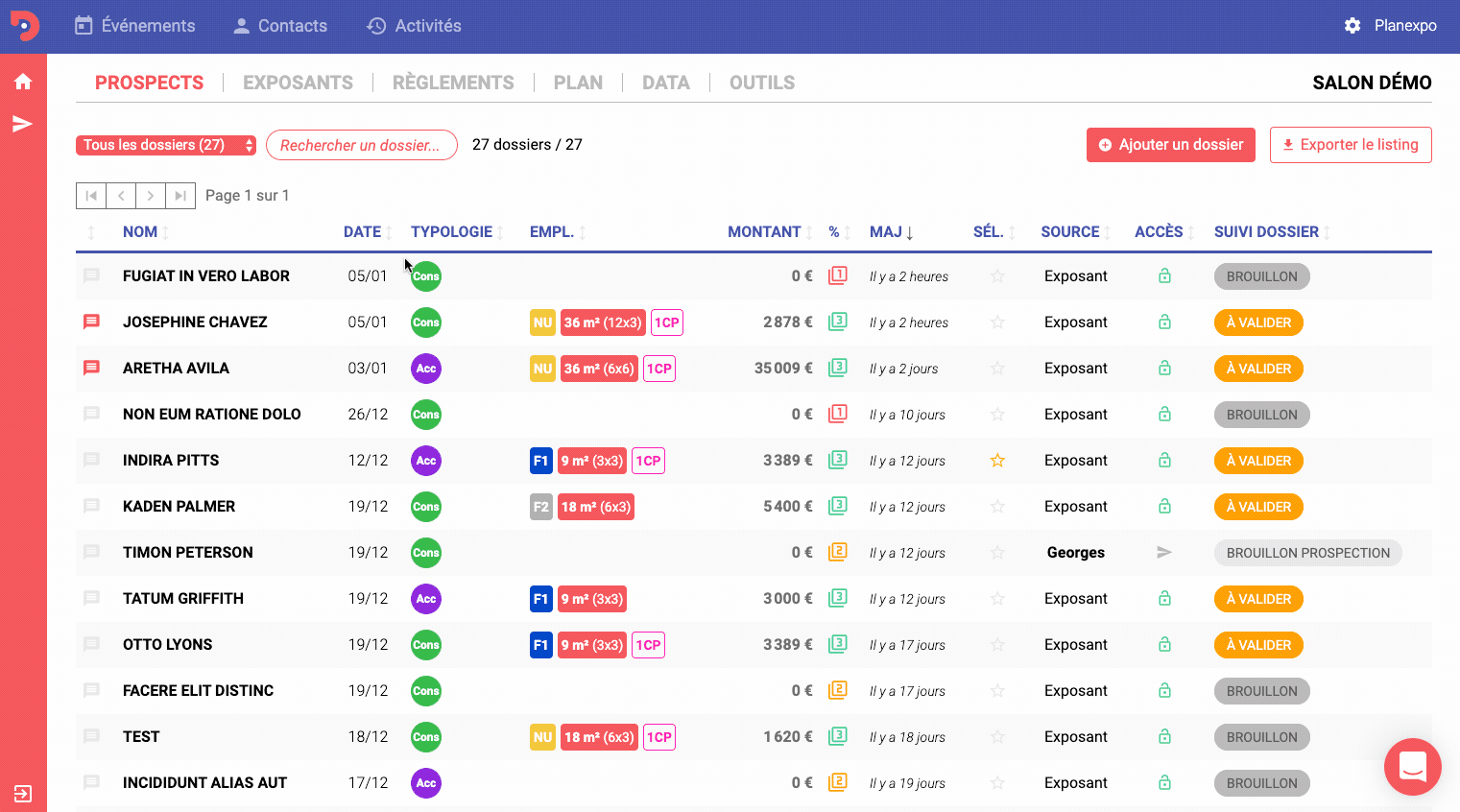The image size is (1460, 812).
Task: Click the Planexpo logo icon
Action: pos(24,26)
